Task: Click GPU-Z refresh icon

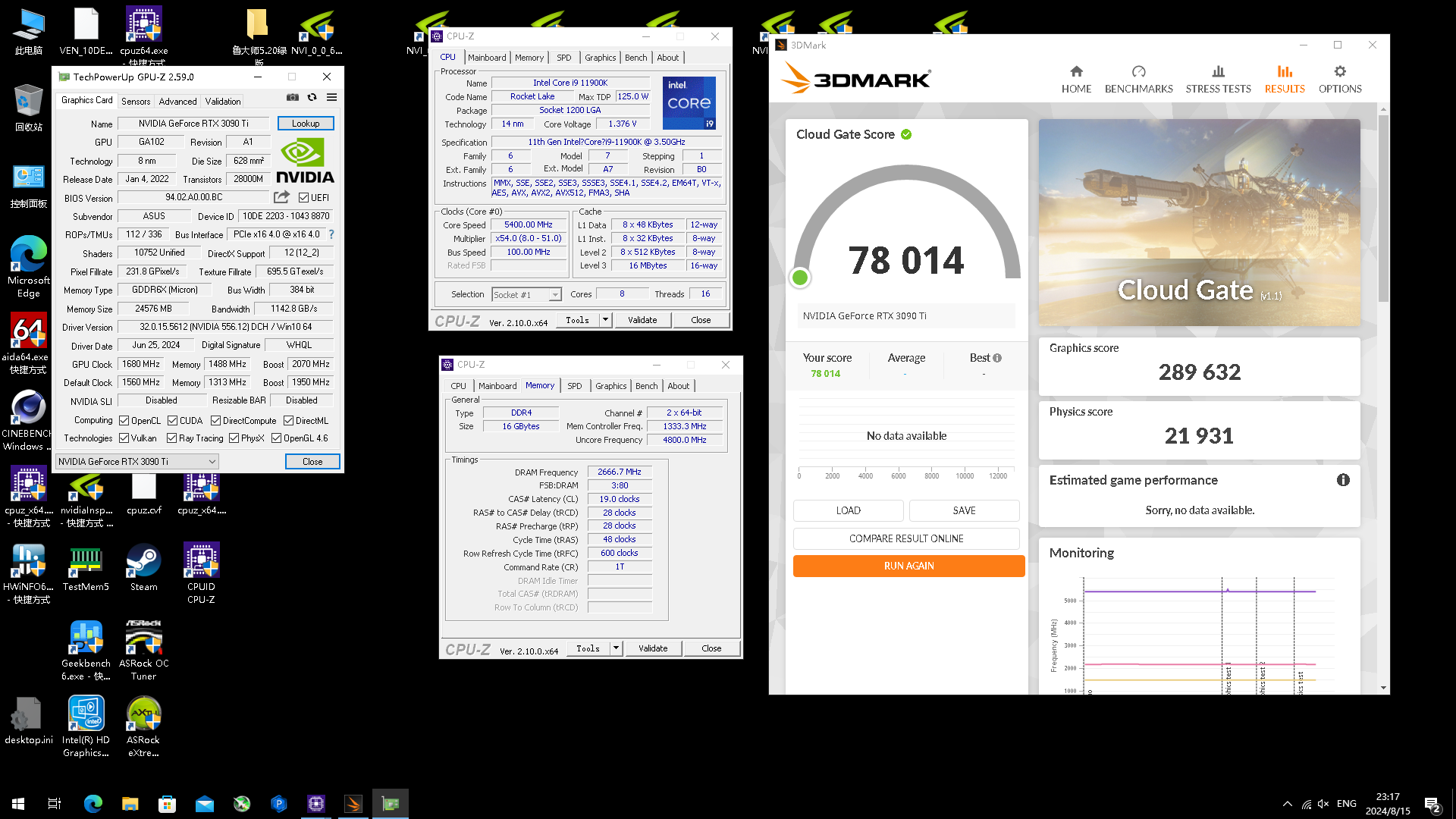Action: coord(312,97)
